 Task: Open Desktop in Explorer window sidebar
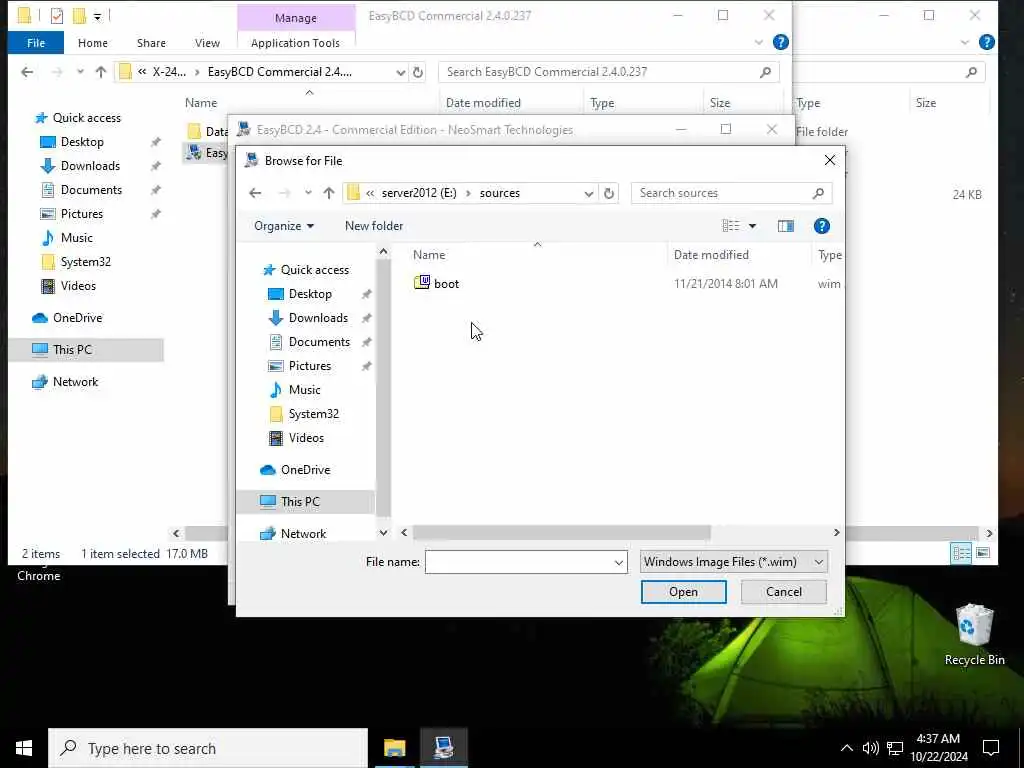pos(82,142)
